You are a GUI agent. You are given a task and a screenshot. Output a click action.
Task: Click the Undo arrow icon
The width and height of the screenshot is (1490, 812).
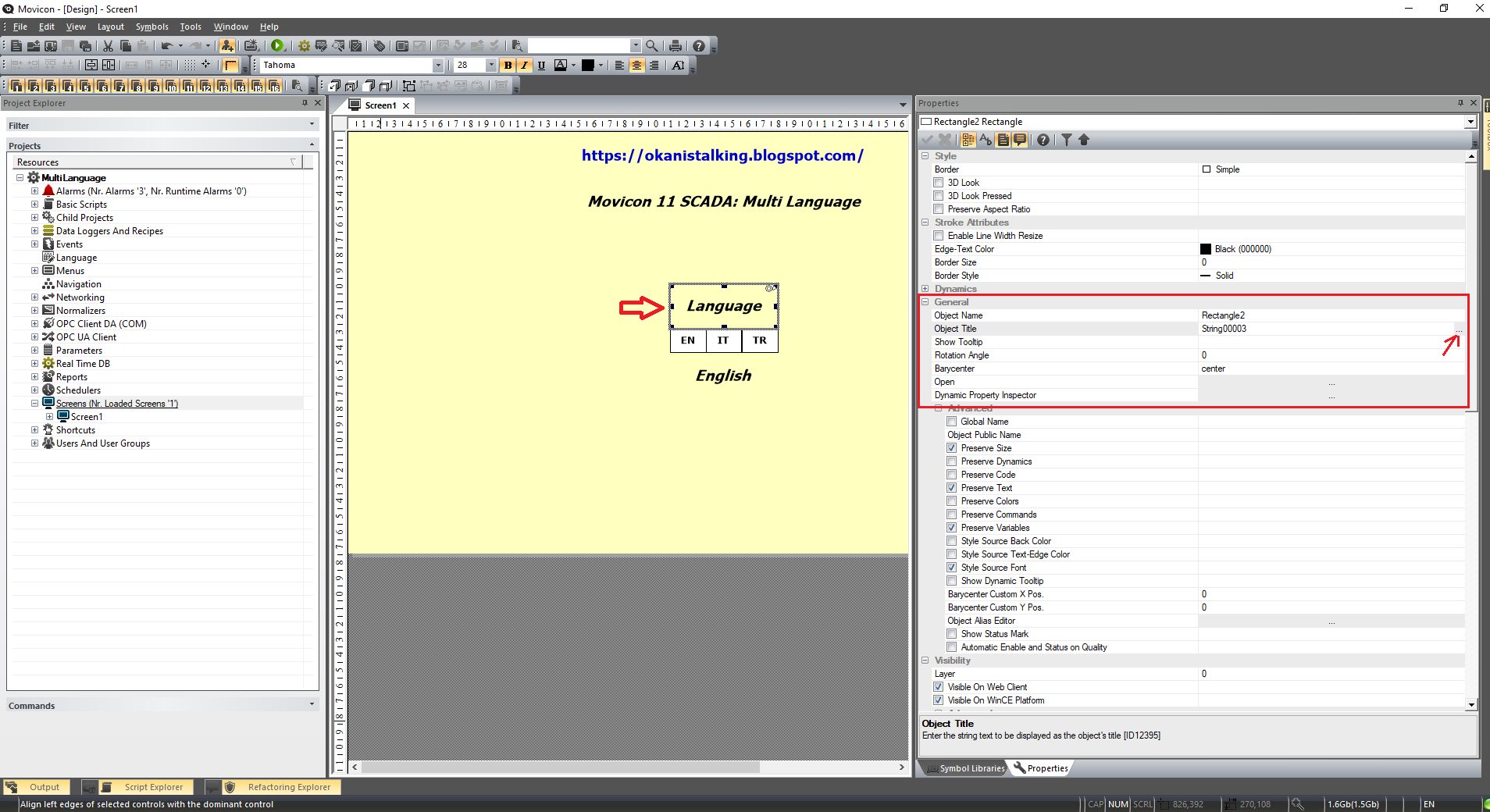166,46
